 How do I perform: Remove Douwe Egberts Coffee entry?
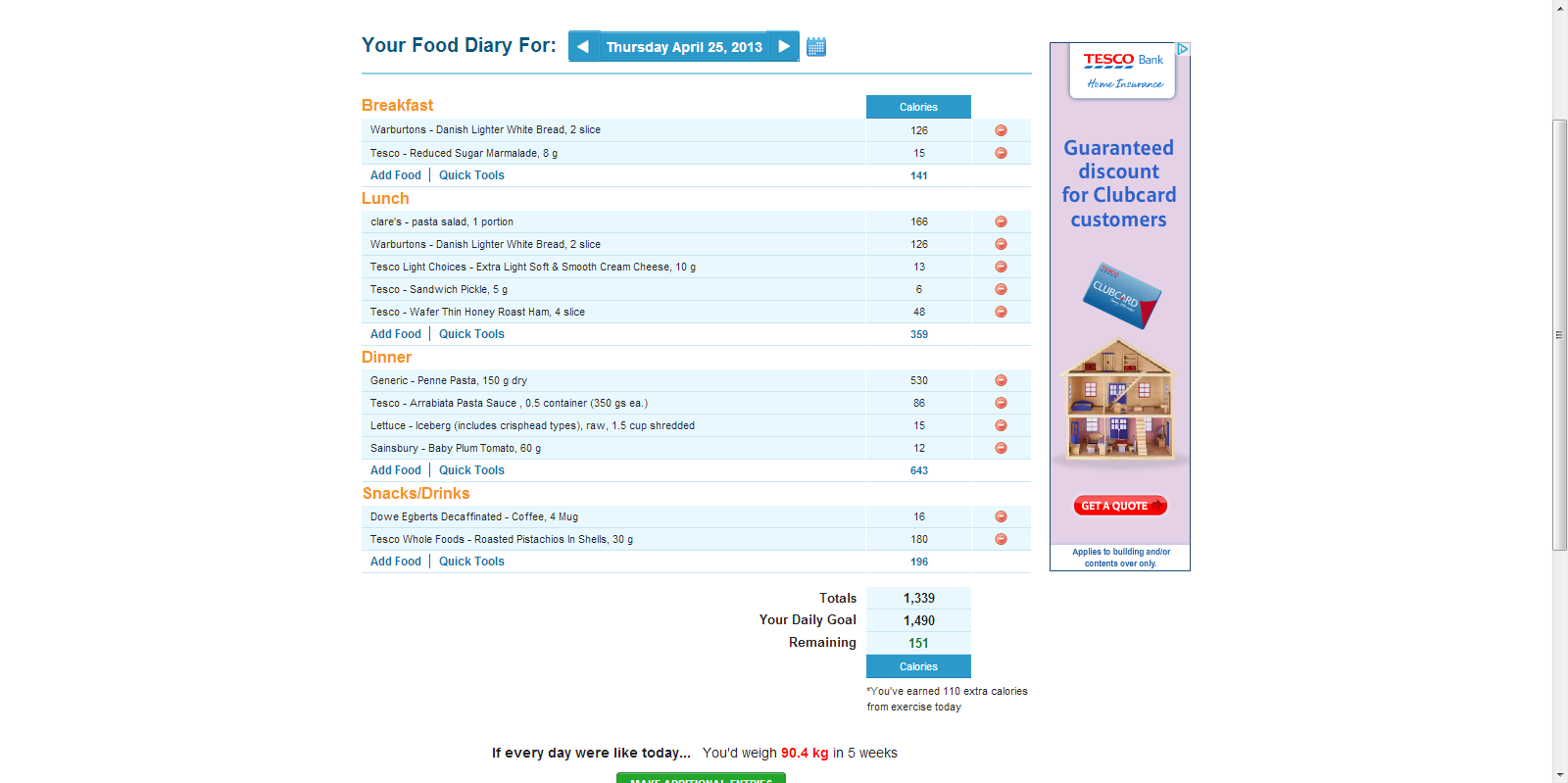click(1001, 516)
